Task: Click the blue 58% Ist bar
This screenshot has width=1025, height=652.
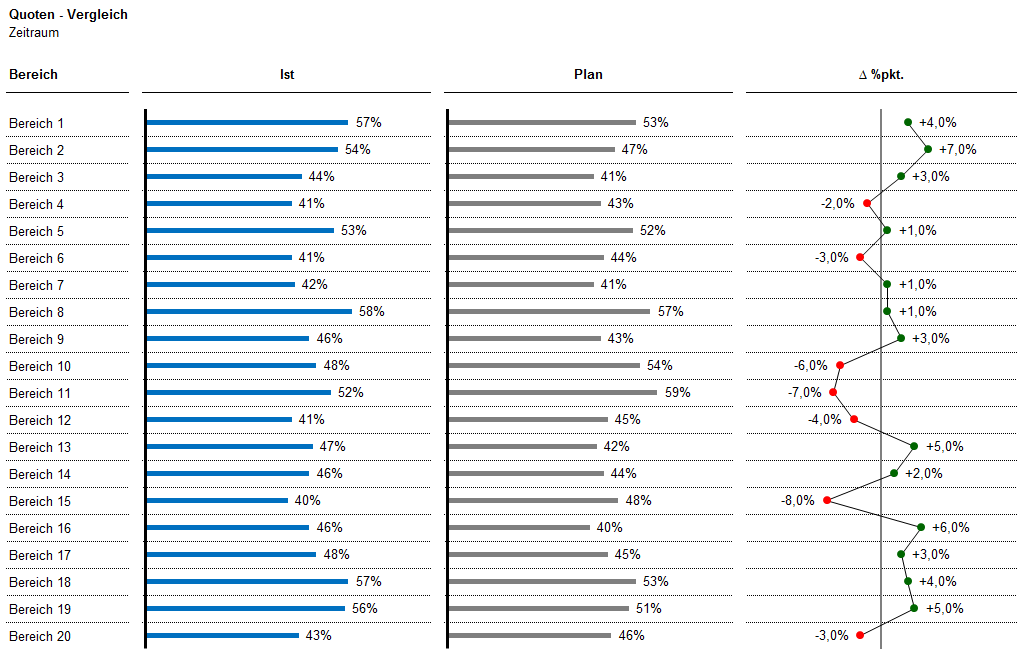Action: (x=250, y=311)
